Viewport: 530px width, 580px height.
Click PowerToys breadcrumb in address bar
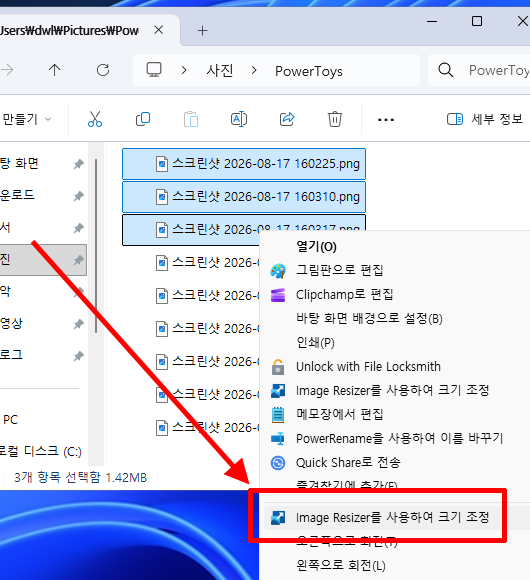click(x=309, y=71)
